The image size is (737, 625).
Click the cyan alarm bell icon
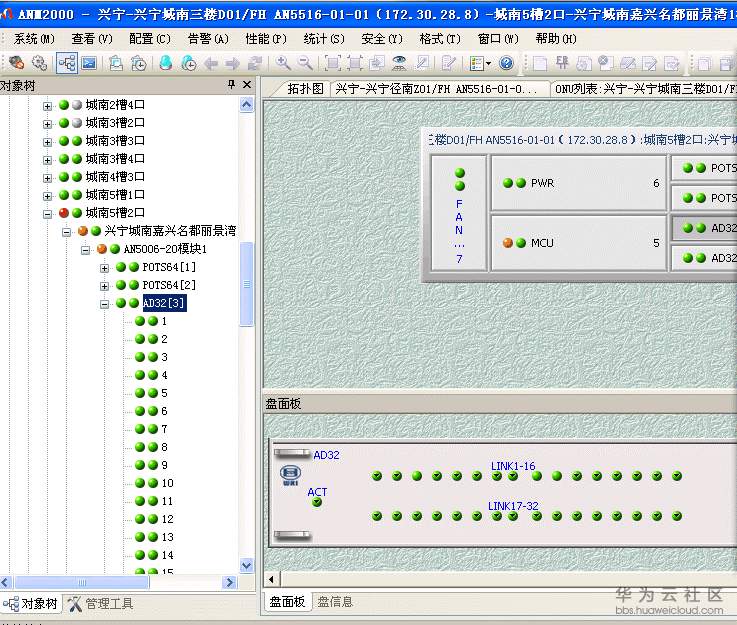[165, 62]
